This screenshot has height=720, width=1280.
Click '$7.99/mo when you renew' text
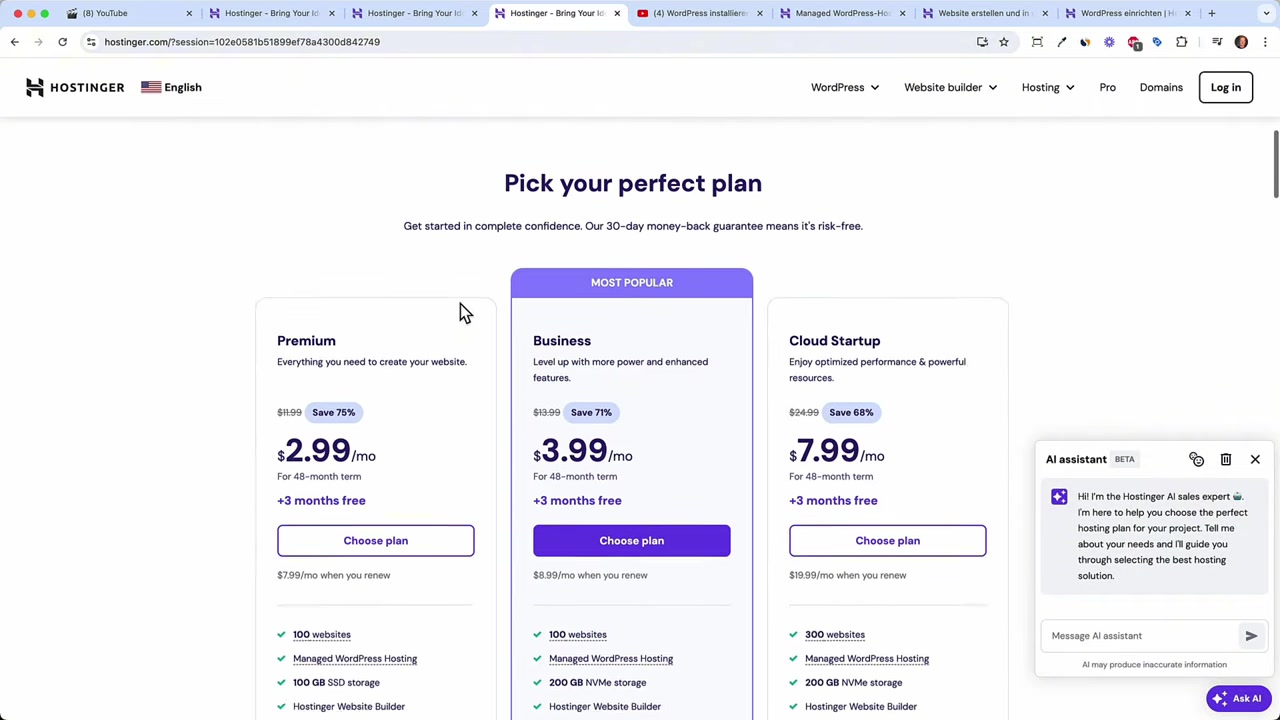[334, 575]
